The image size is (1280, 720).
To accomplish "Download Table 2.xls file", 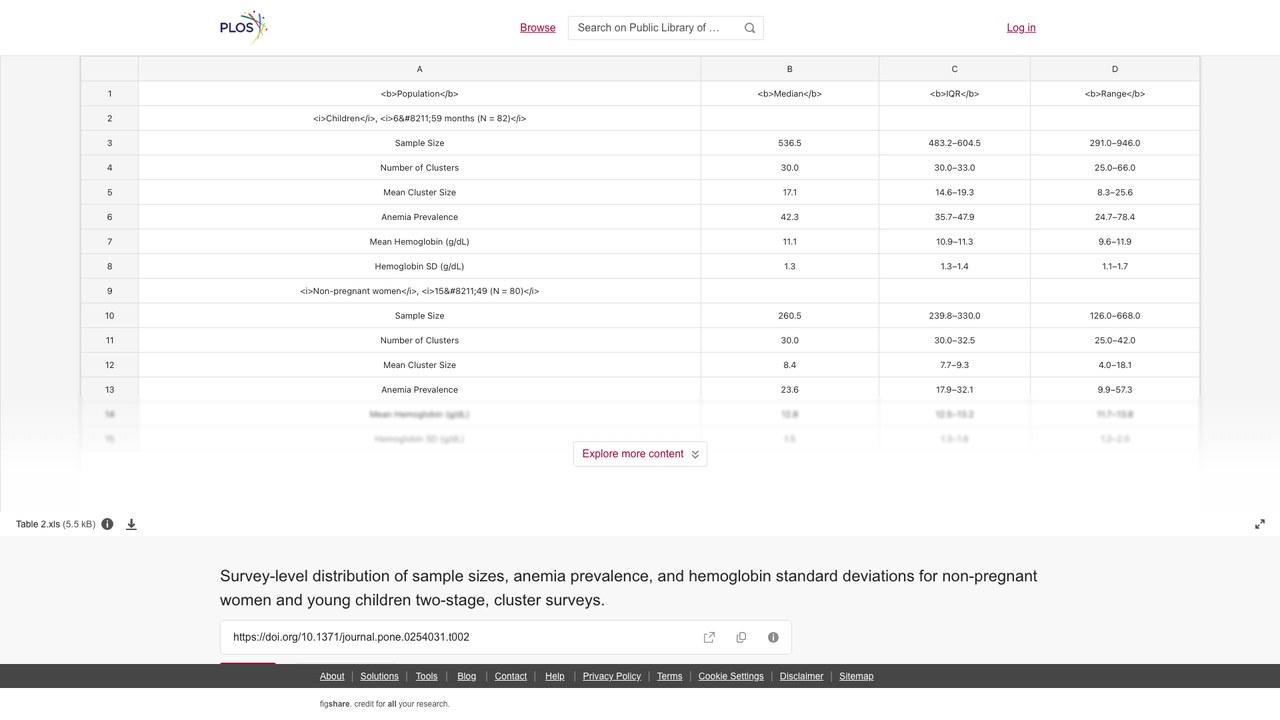I will 131,524.
